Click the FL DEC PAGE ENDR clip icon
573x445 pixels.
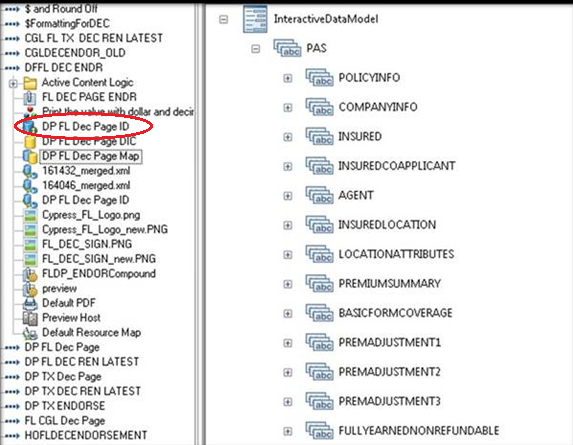point(30,98)
